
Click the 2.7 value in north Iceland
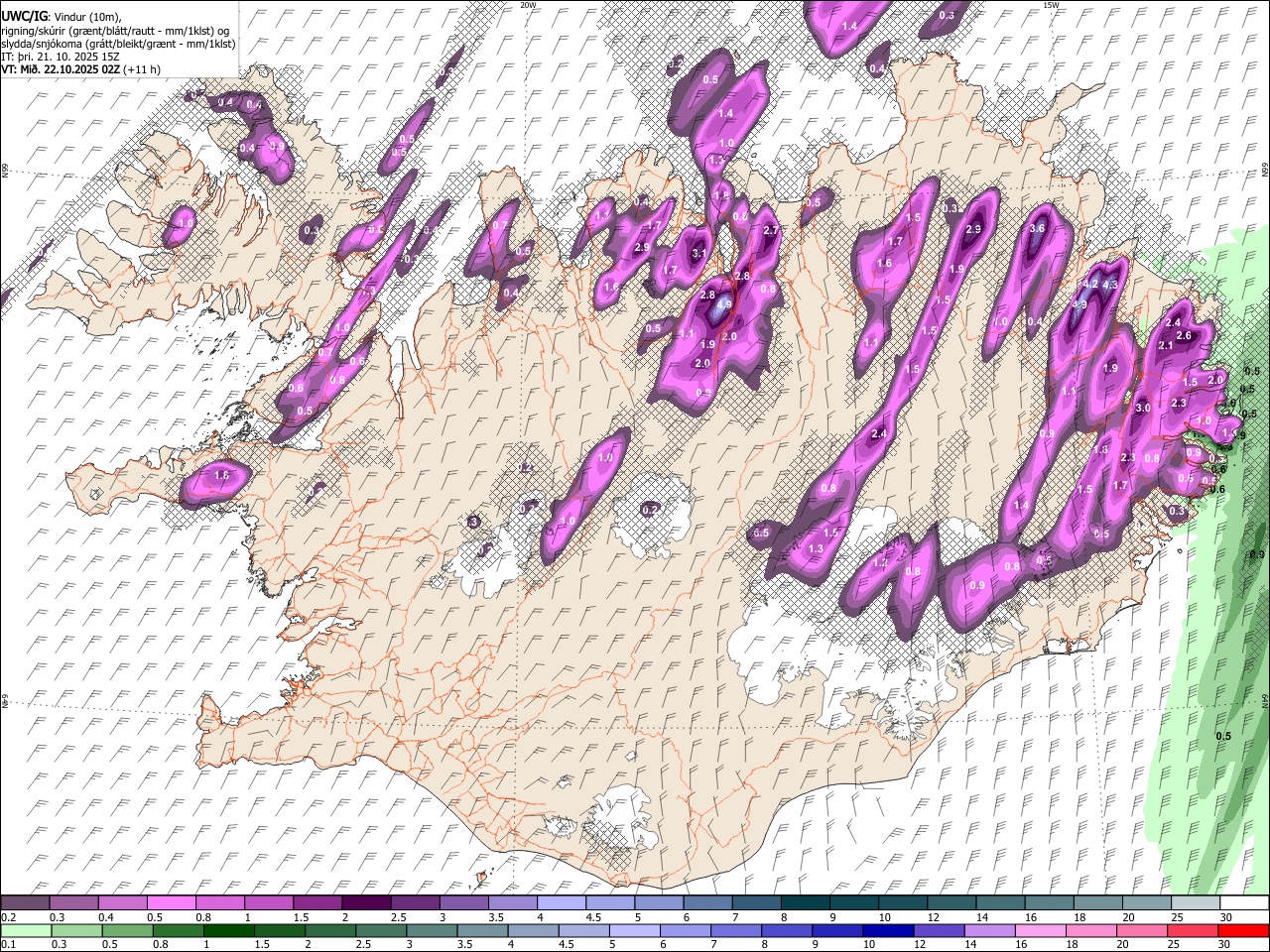[x=772, y=230]
